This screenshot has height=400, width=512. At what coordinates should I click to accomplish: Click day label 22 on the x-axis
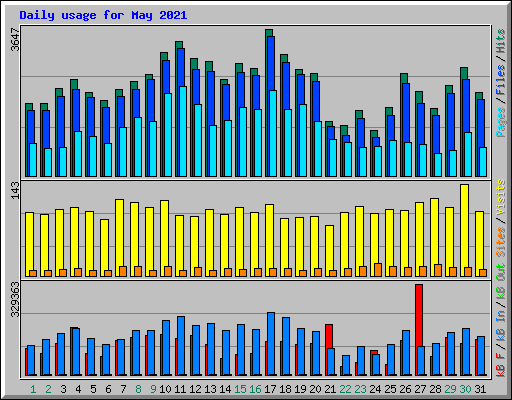345,389
